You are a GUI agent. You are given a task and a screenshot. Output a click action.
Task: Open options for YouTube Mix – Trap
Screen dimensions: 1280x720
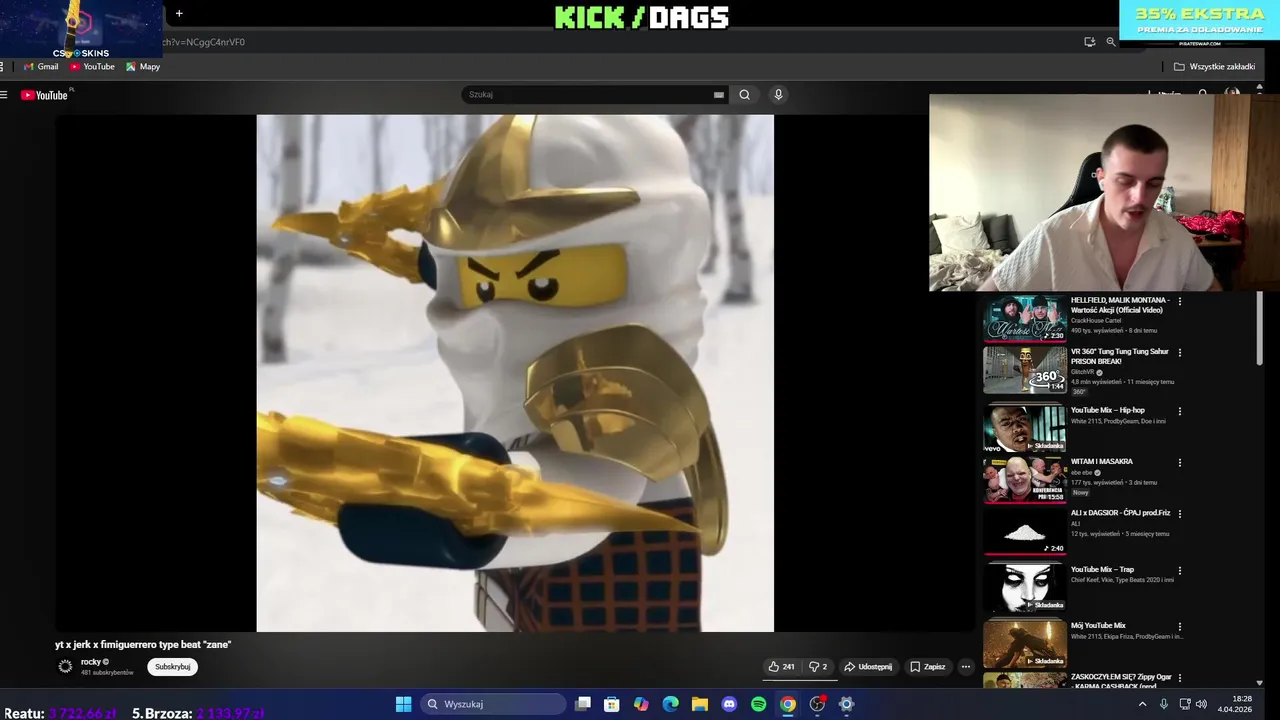coord(1180,571)
